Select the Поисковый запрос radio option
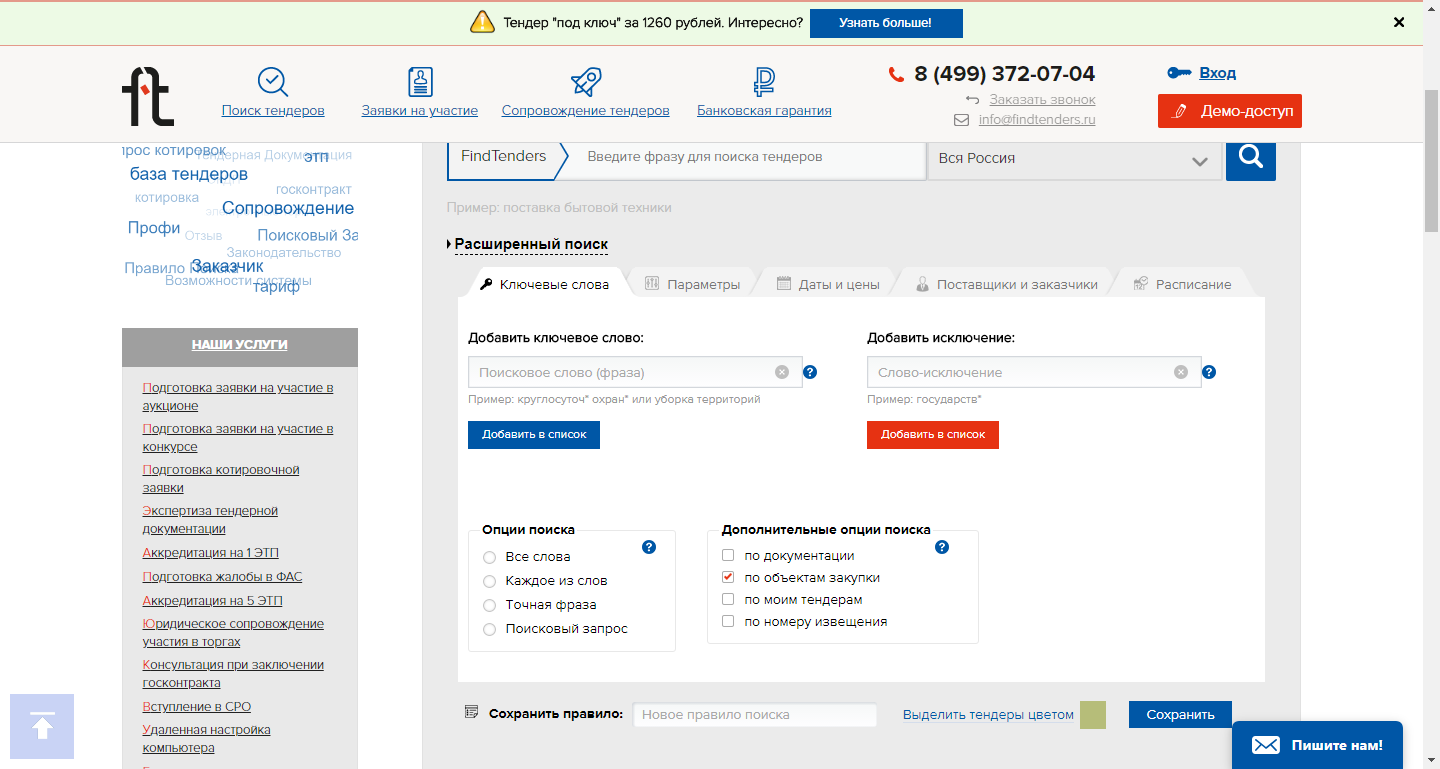The image size is (1440, 769). (x=489, y=629)
